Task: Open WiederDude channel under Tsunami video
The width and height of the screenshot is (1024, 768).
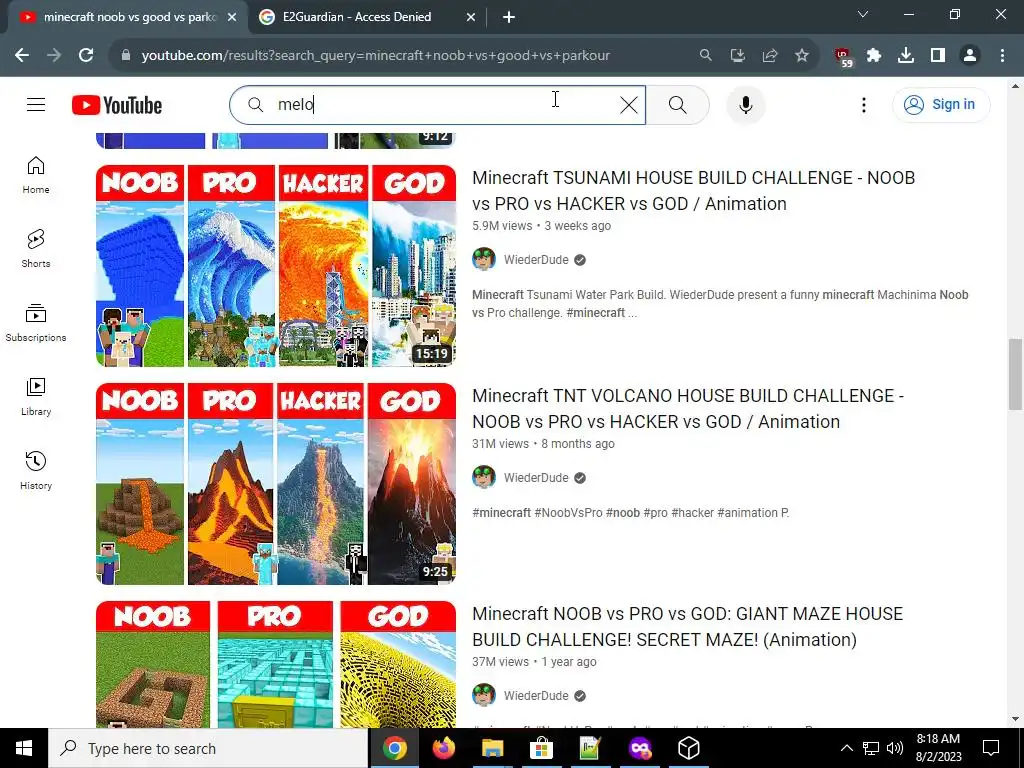Action: (x=536, y=260)
